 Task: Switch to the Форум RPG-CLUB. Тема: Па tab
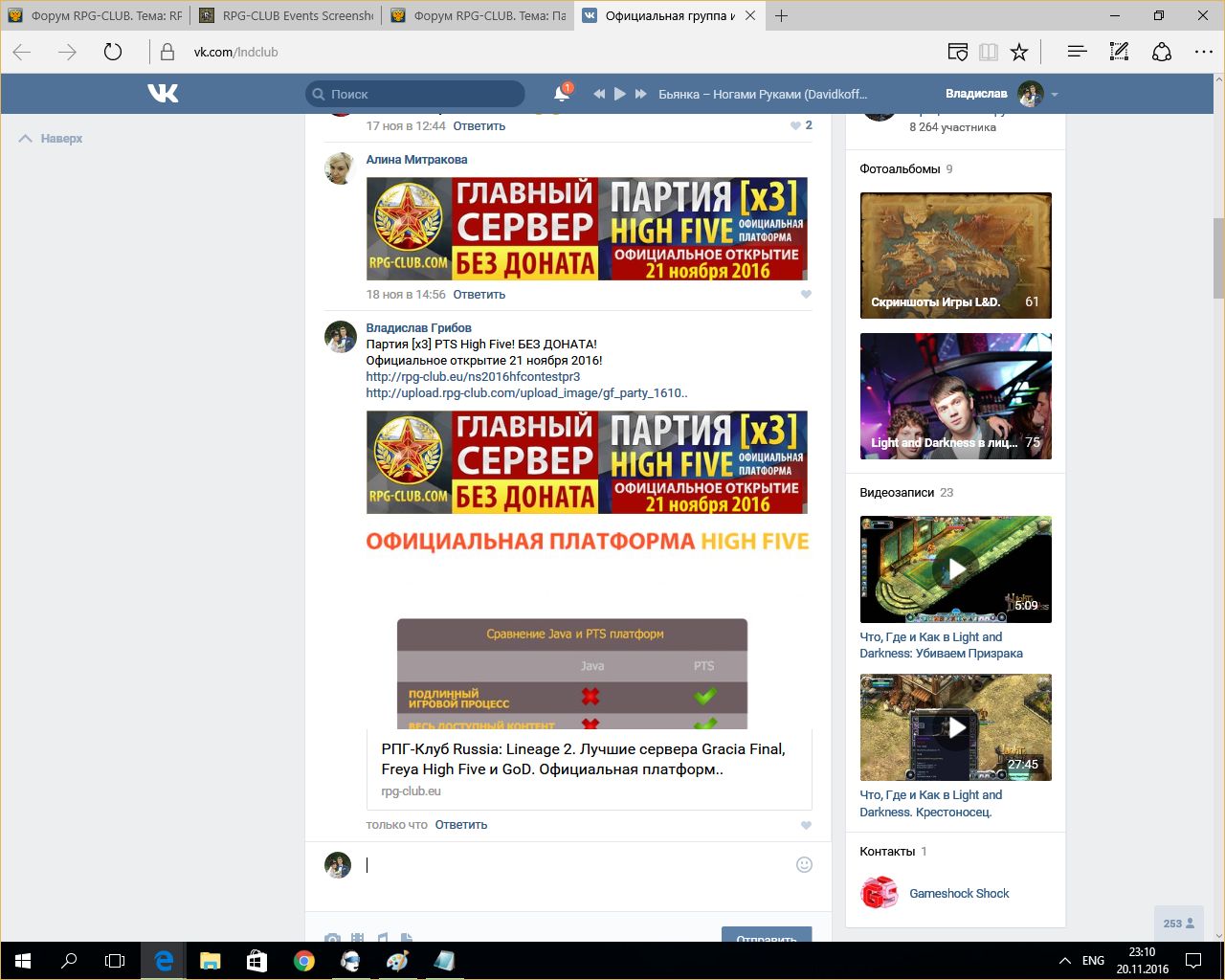tap(478, 15)
